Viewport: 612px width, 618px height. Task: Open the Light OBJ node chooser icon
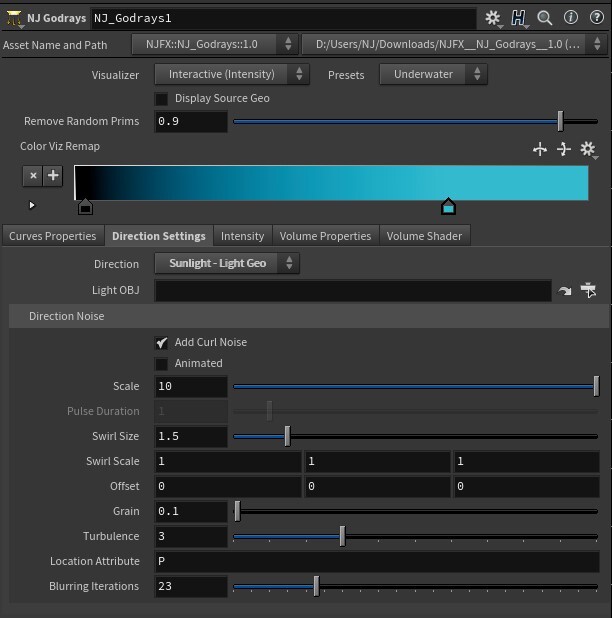point(588,290)
